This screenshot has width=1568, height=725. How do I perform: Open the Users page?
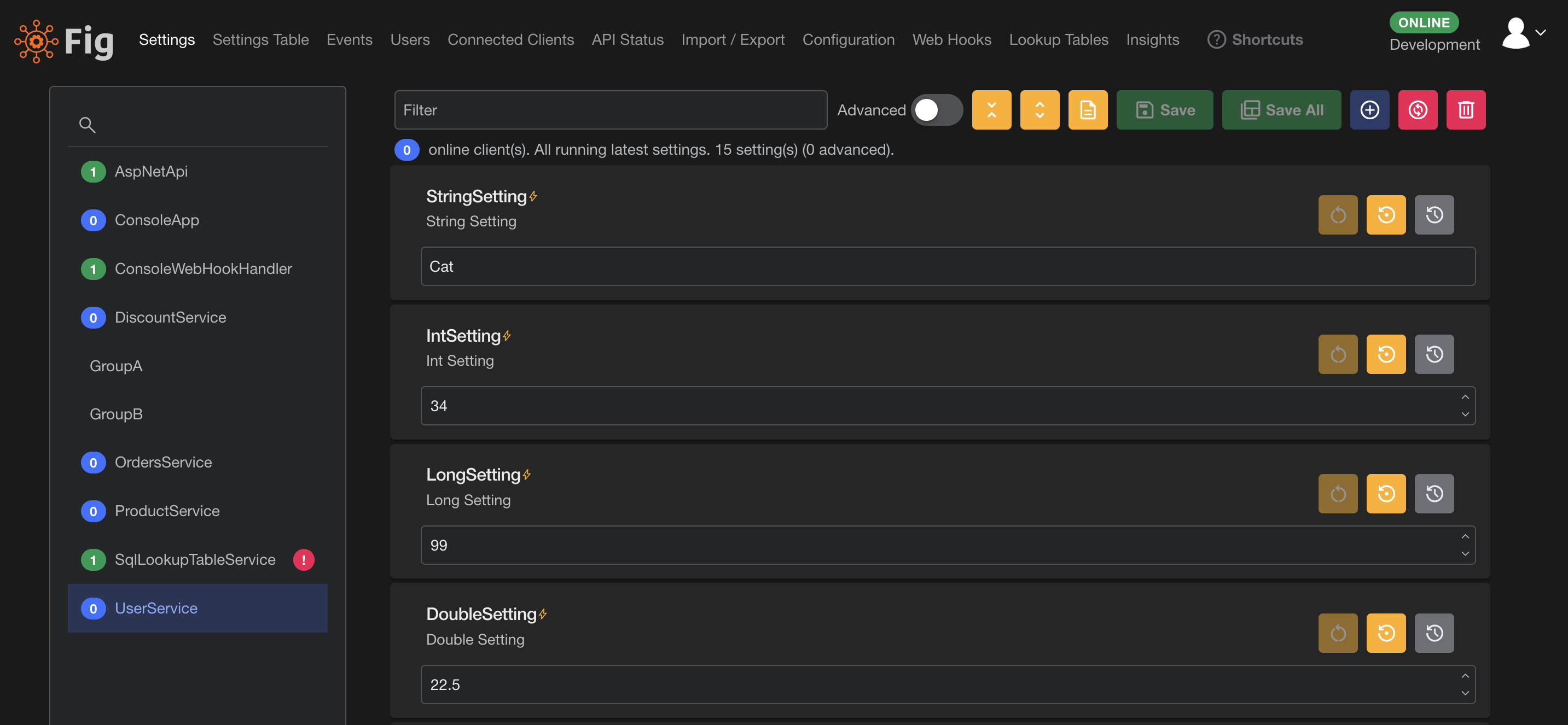(410, 39)
